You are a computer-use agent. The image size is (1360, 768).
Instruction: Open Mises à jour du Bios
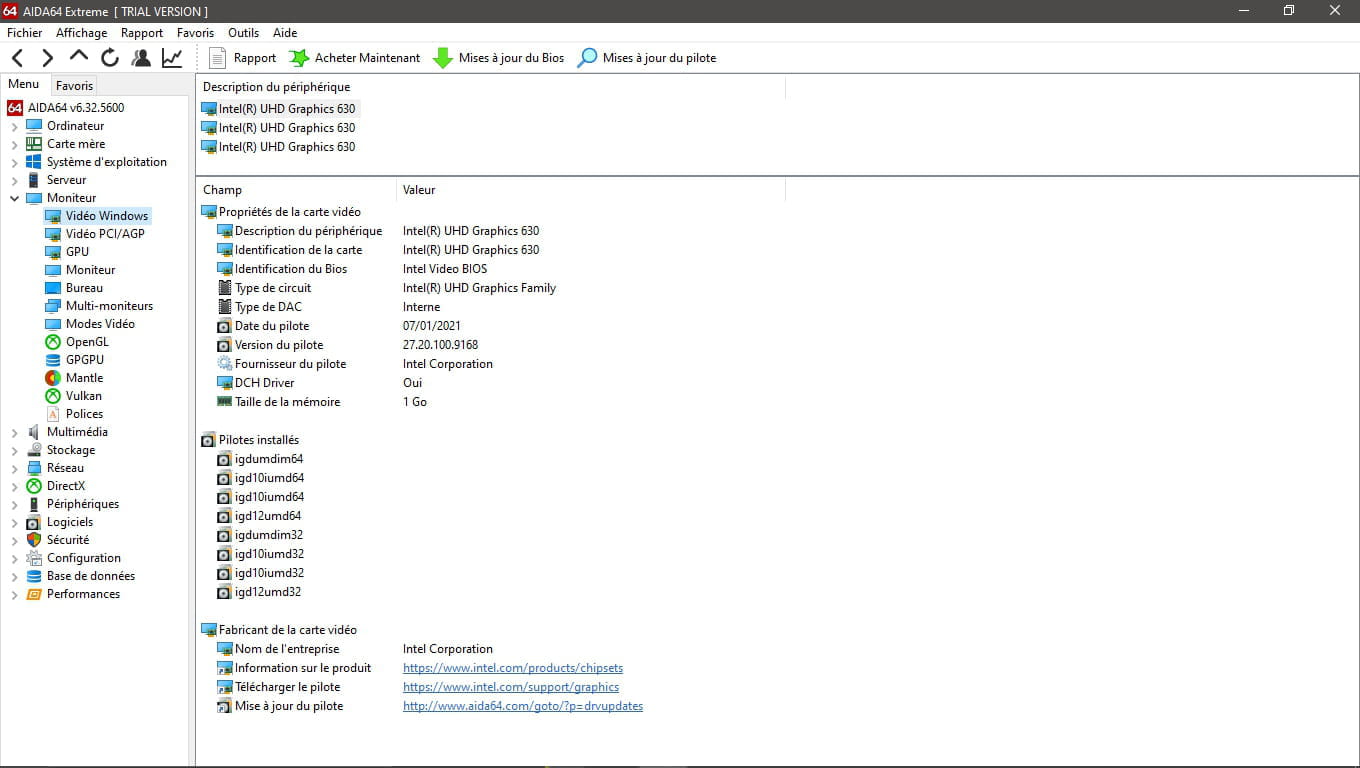coord(498,58)
